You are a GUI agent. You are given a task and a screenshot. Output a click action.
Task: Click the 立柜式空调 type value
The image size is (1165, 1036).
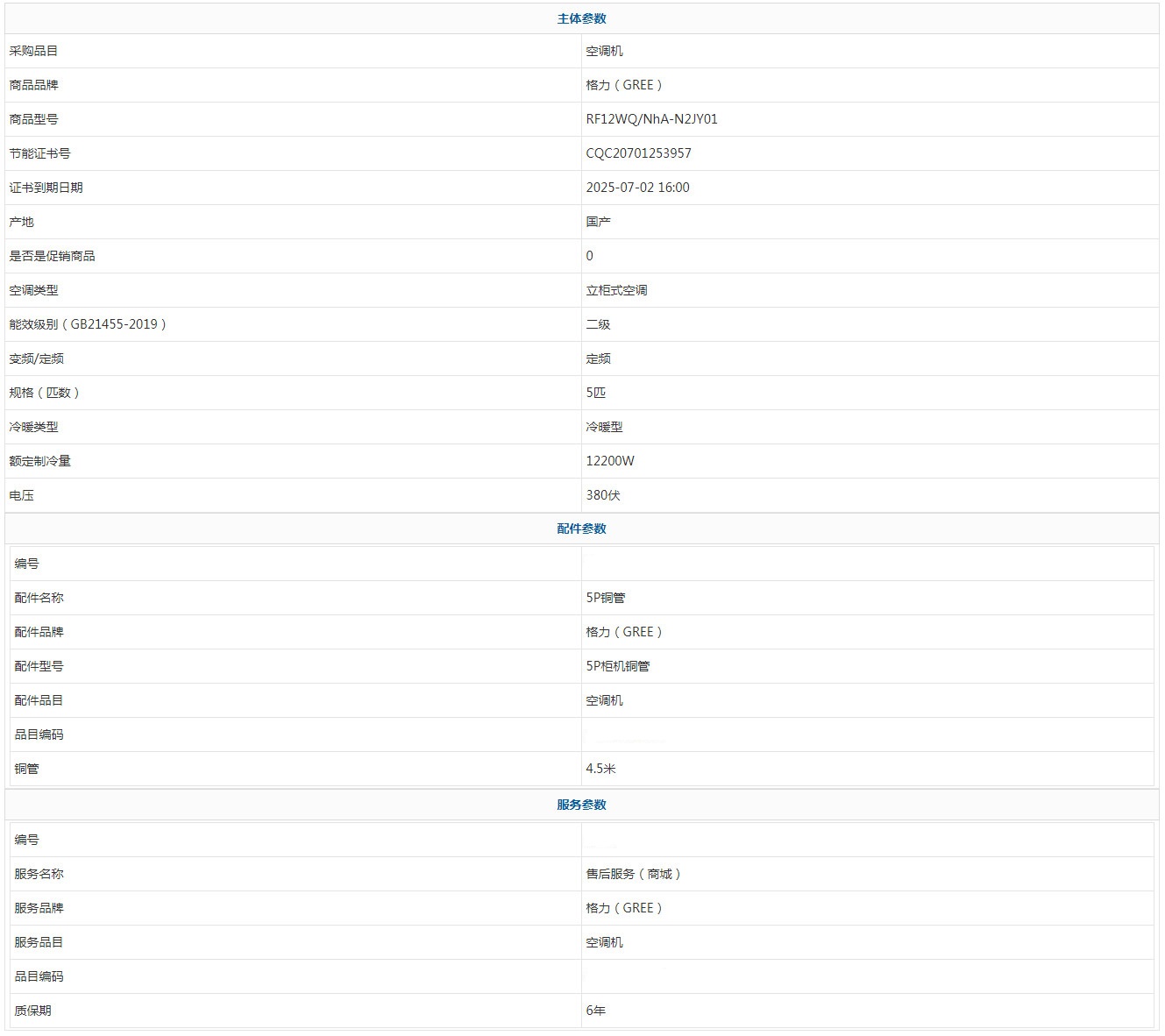point(616,290)
